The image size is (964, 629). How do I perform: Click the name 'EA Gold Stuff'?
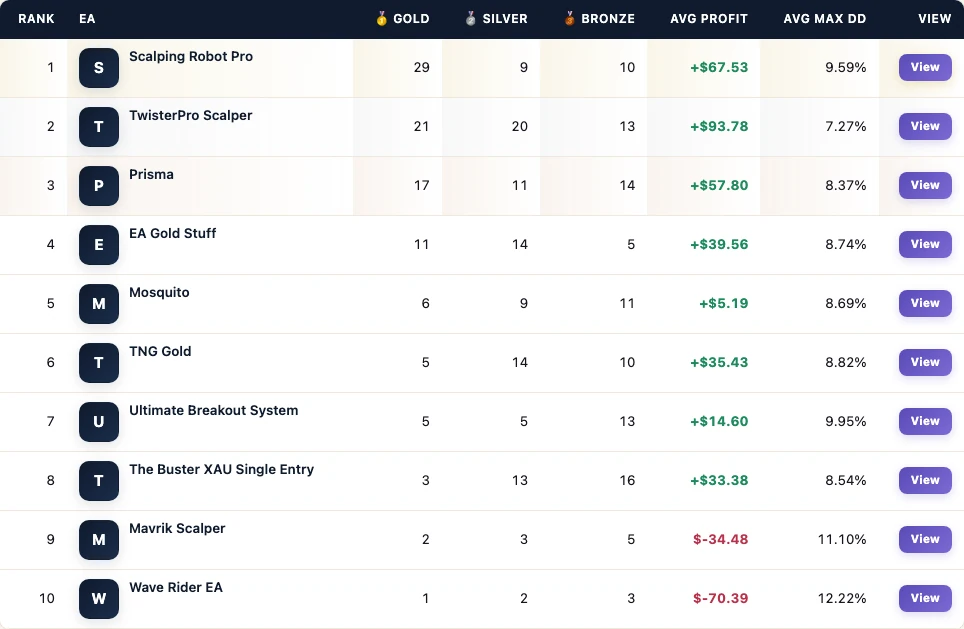[x=173, y=234]
